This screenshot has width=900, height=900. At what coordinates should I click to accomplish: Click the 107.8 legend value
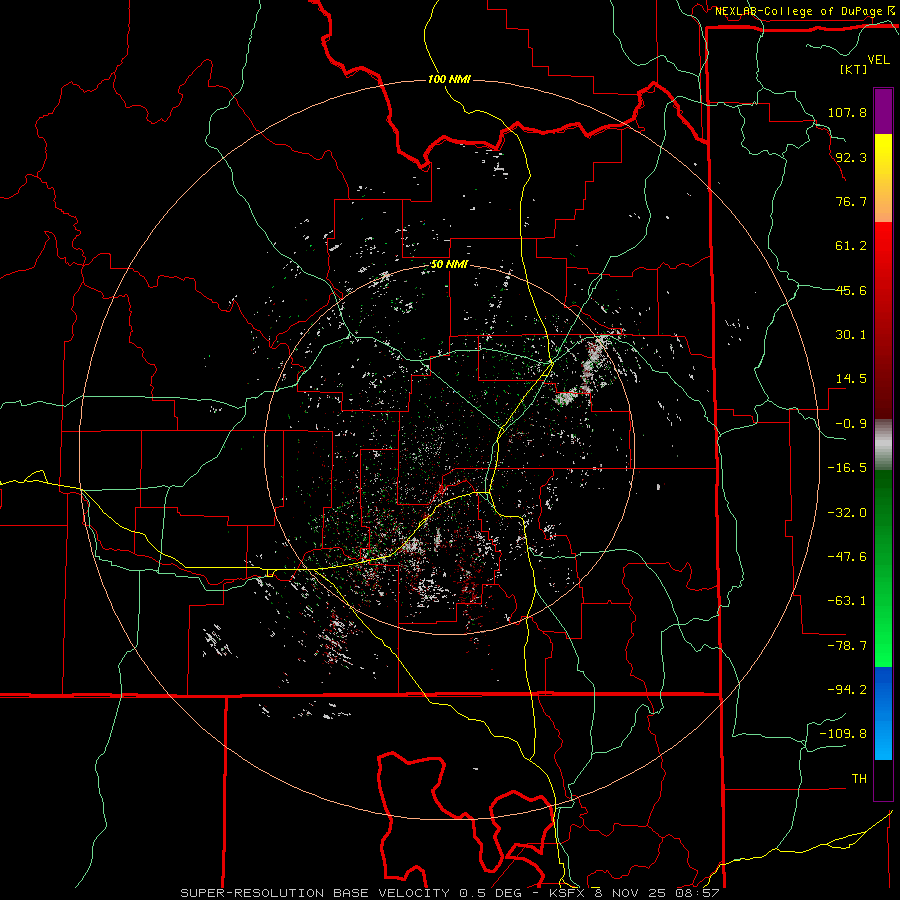tap(847, 112)
